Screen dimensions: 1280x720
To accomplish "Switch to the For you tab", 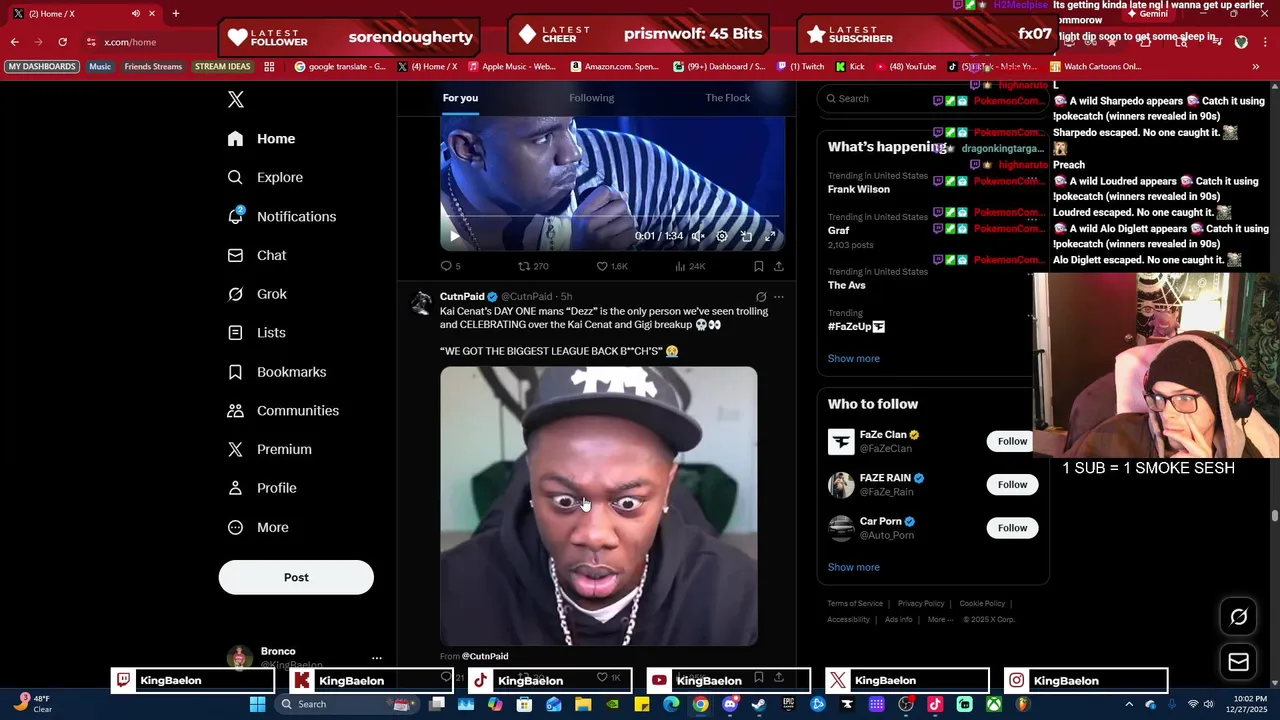I will (460, 98).
